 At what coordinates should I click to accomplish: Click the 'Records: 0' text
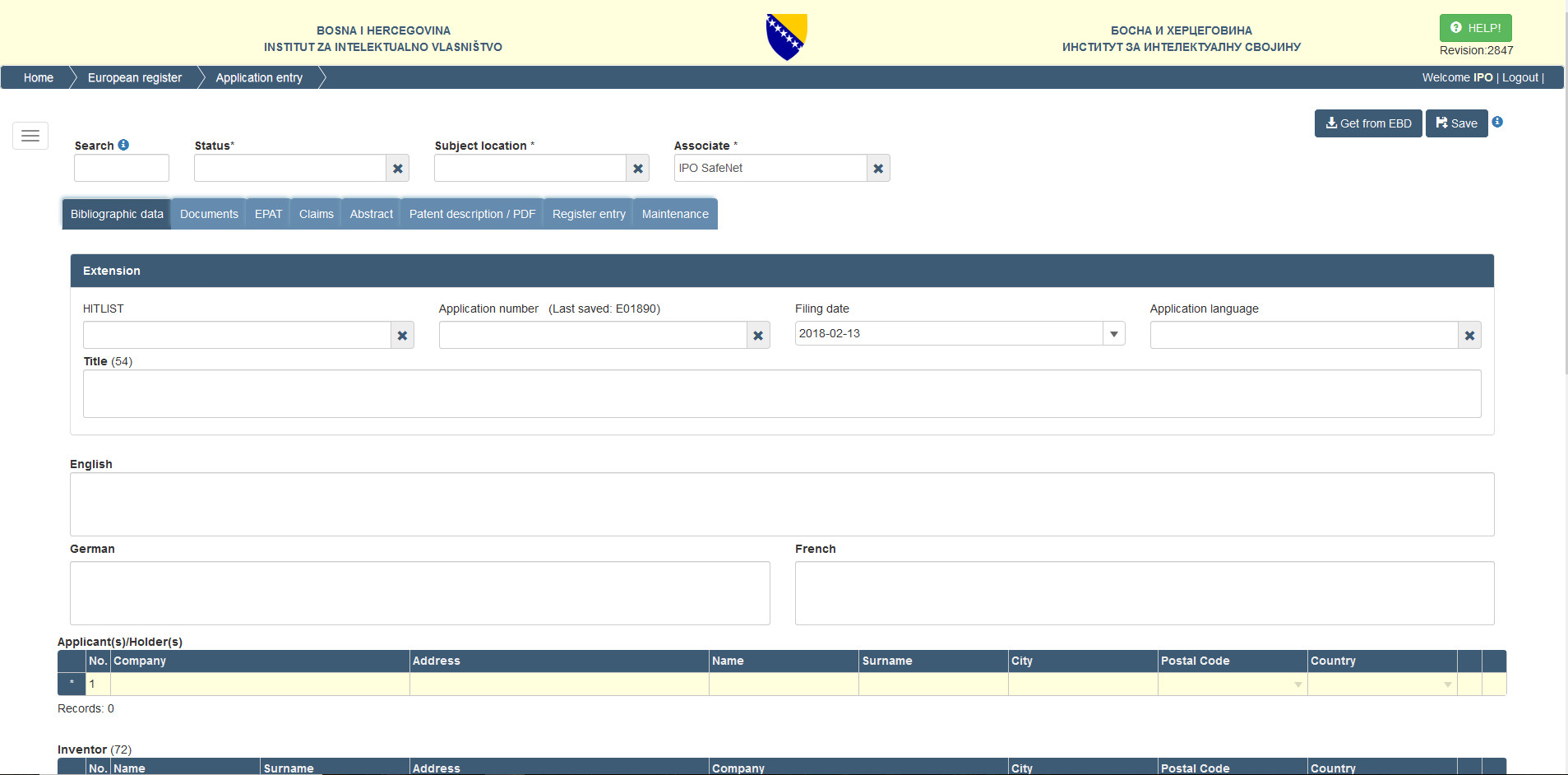tap(86, 708)
